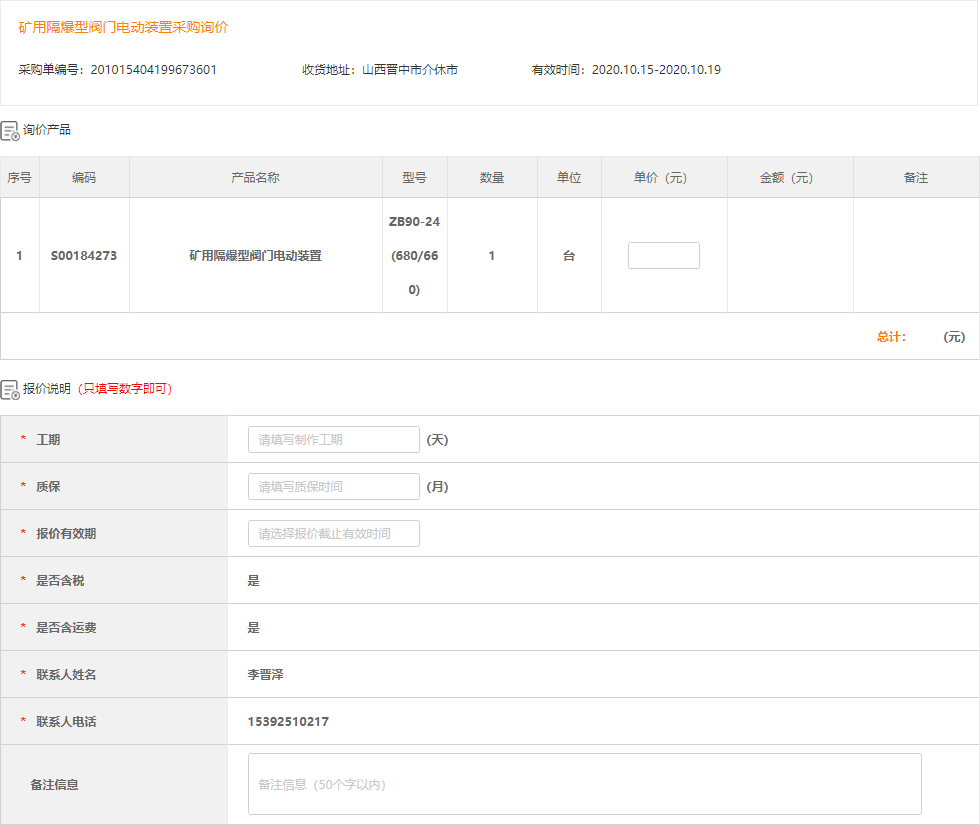Click the 序号 column header

pos(19,178)
